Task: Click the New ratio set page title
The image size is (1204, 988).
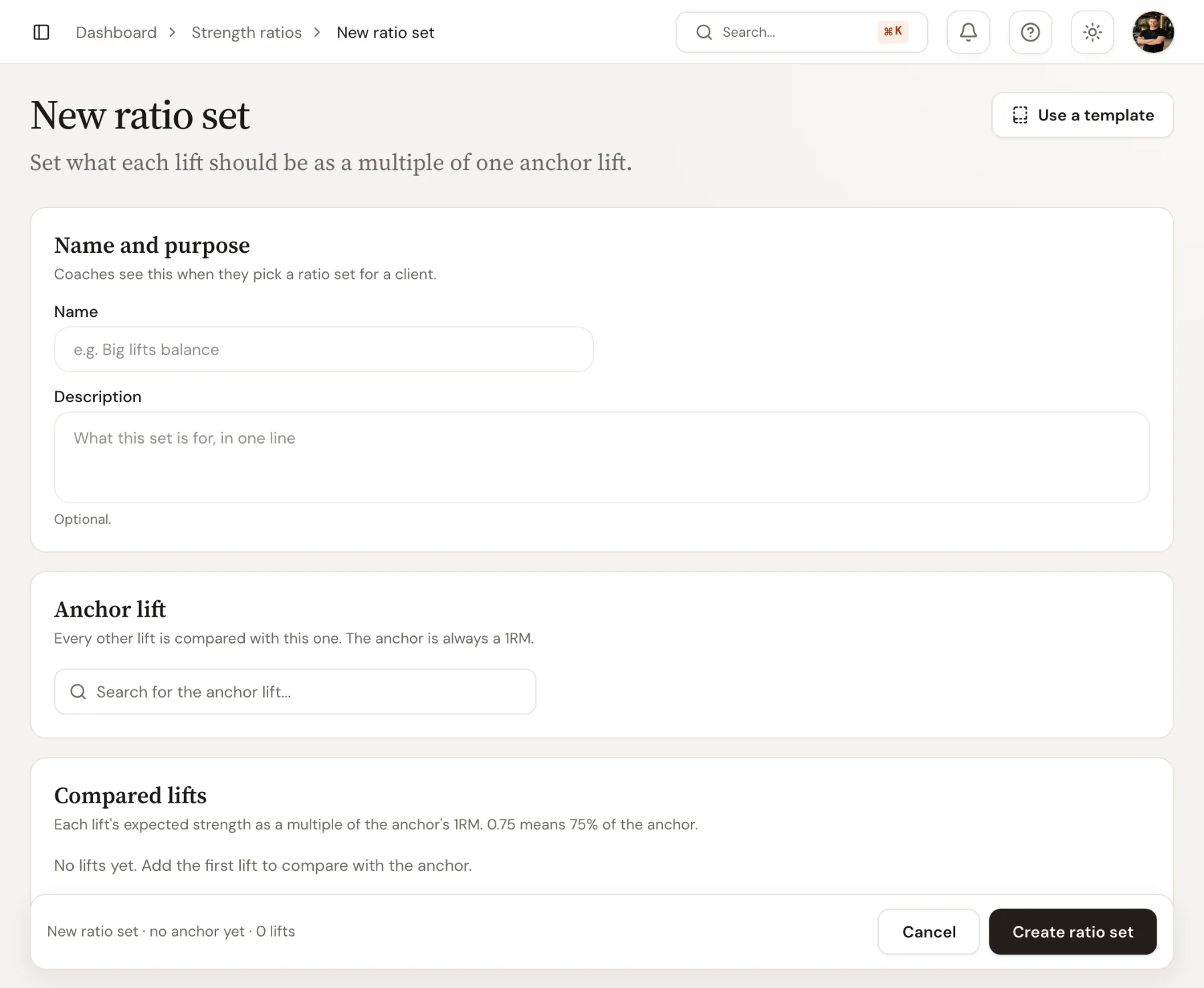Action: 140,115
